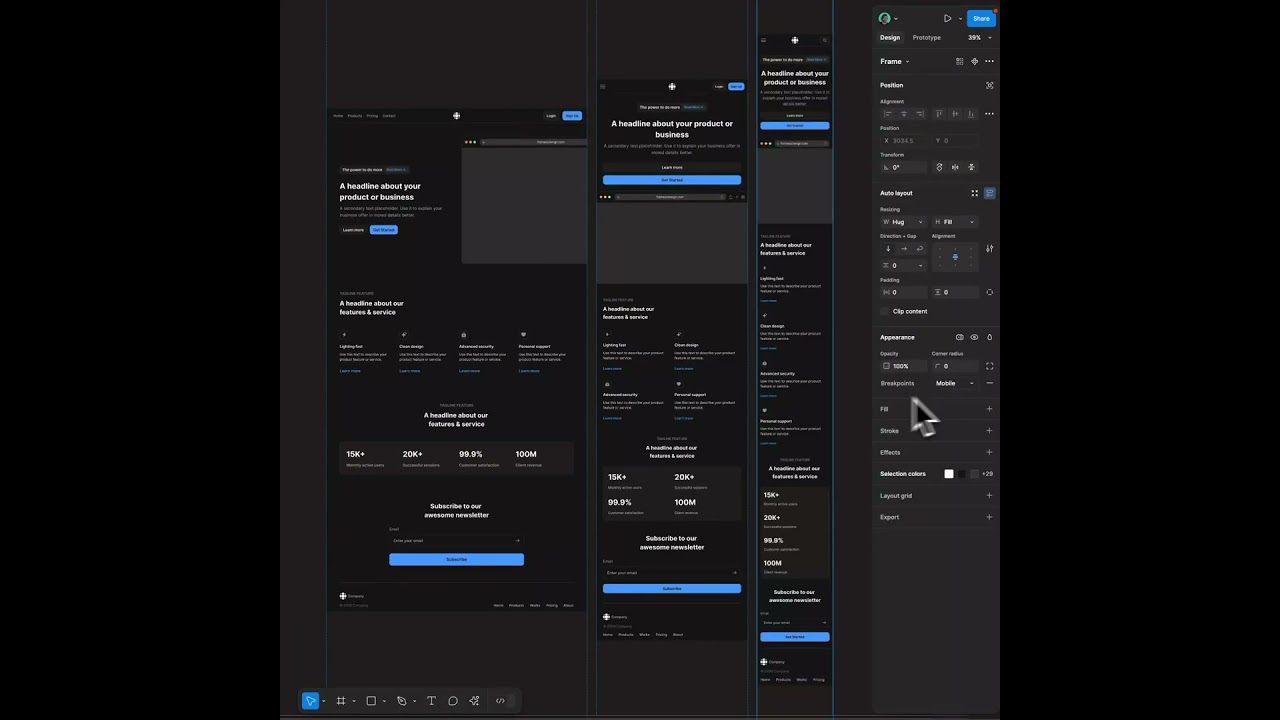
Task: Click the Opacity 100% field
Action: pyautogui.click(x=904, y=366)
